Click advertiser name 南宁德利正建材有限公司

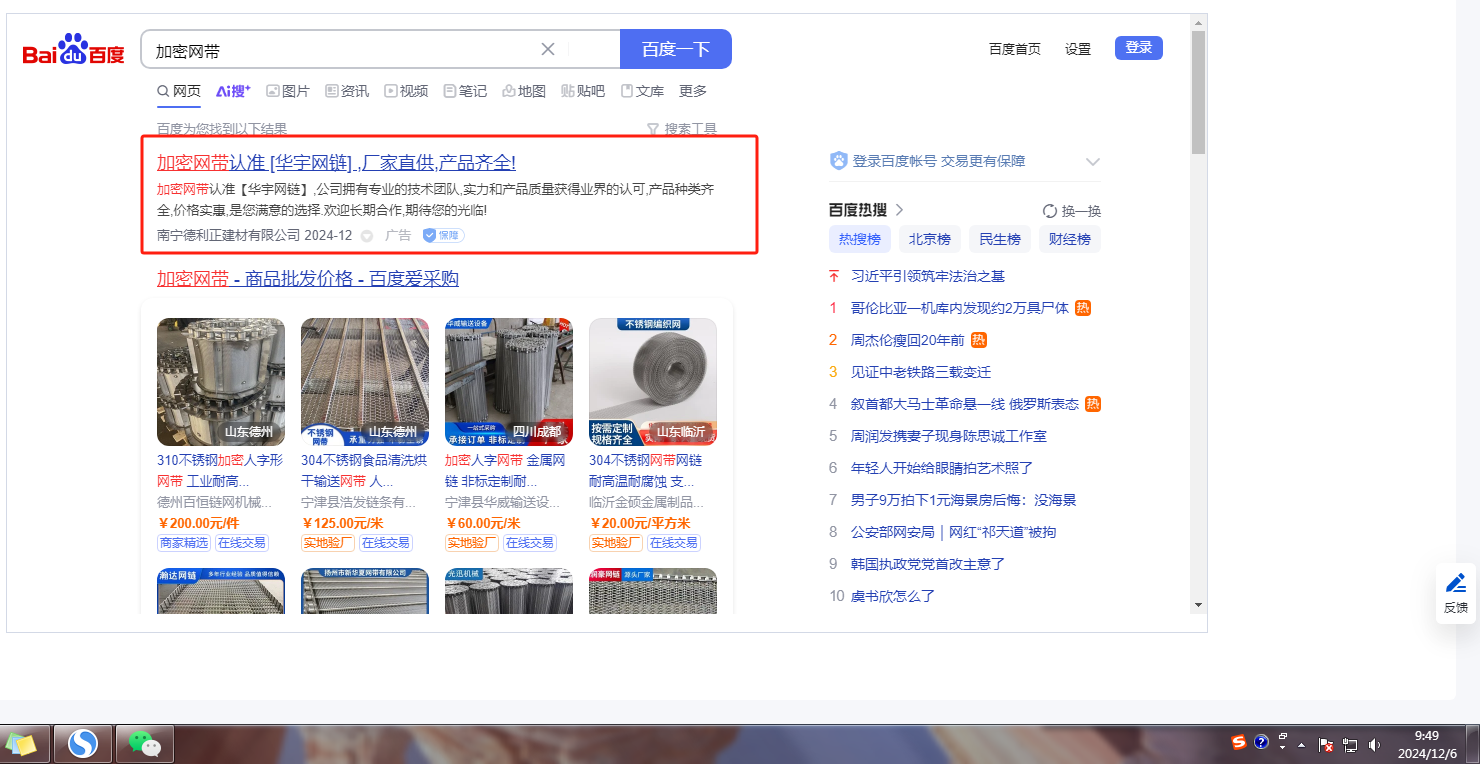coord(228,235)
